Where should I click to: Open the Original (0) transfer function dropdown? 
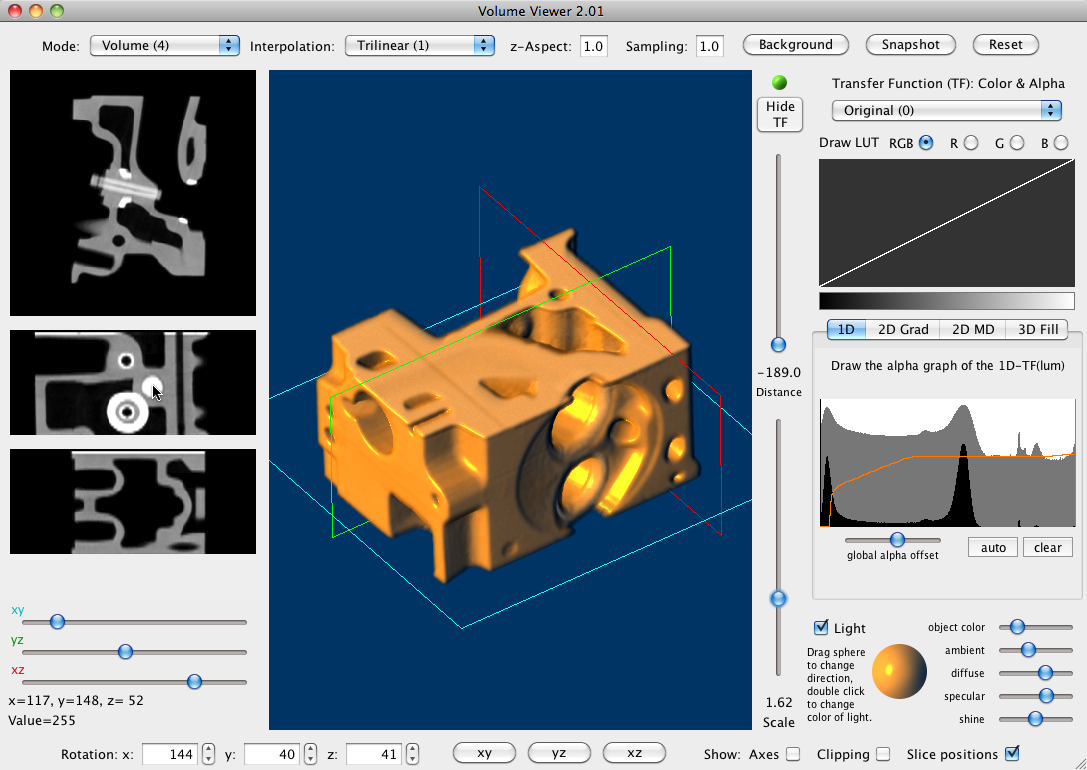point(940,110)
